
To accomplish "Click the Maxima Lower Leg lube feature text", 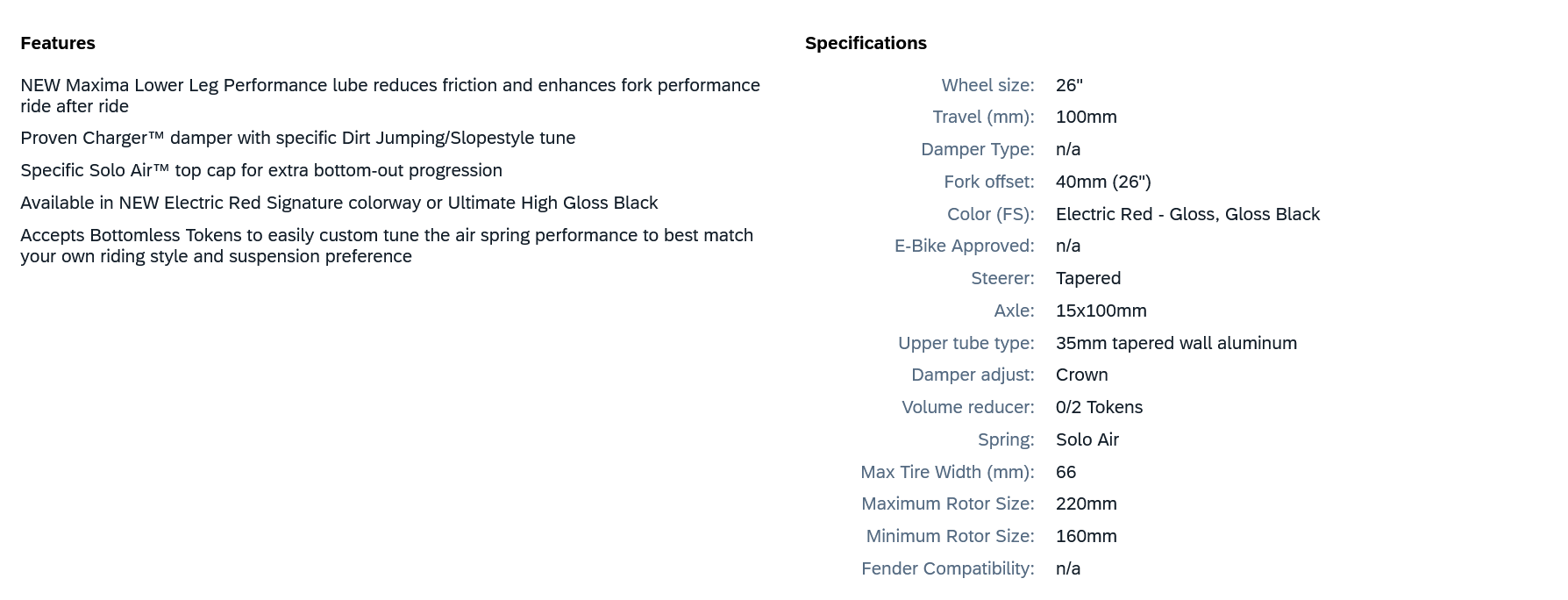I will click(389, 95).
